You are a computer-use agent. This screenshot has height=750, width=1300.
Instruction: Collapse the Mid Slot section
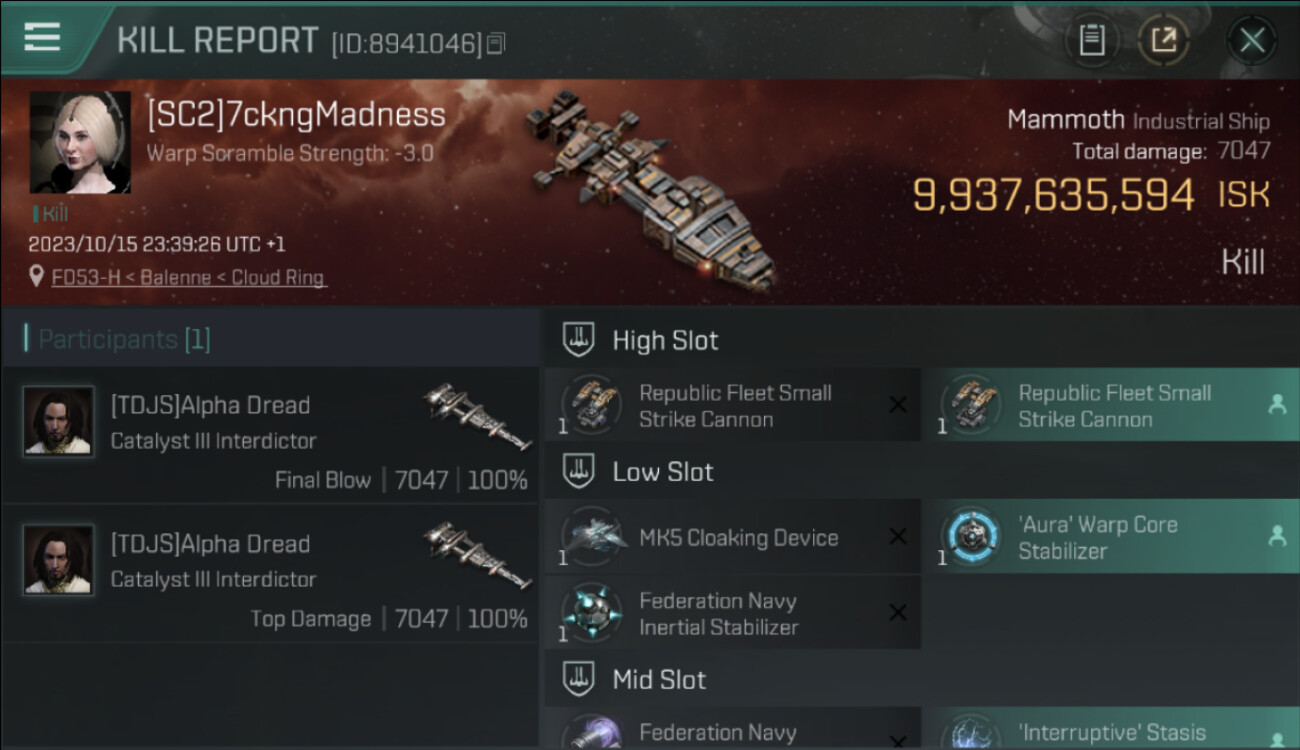point(578,680)
